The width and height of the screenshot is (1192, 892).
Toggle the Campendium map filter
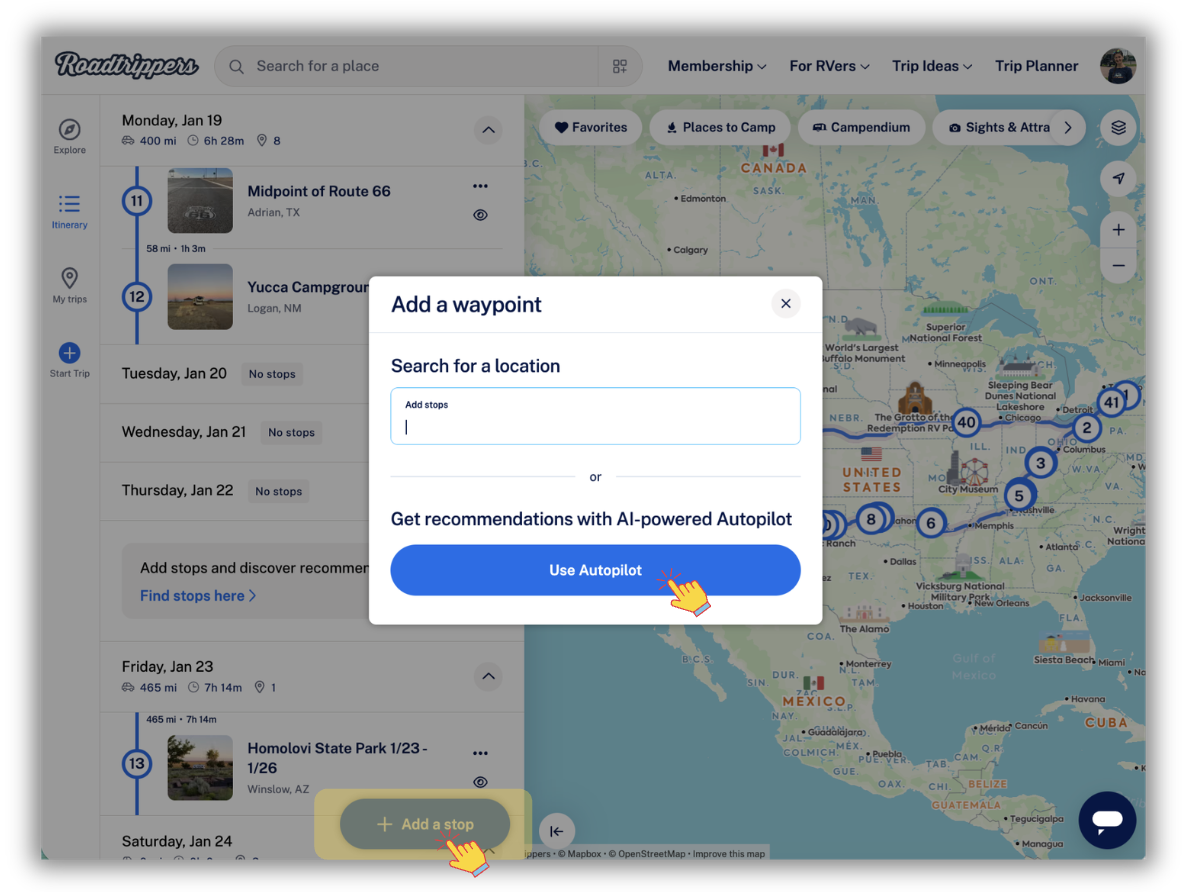861,128
